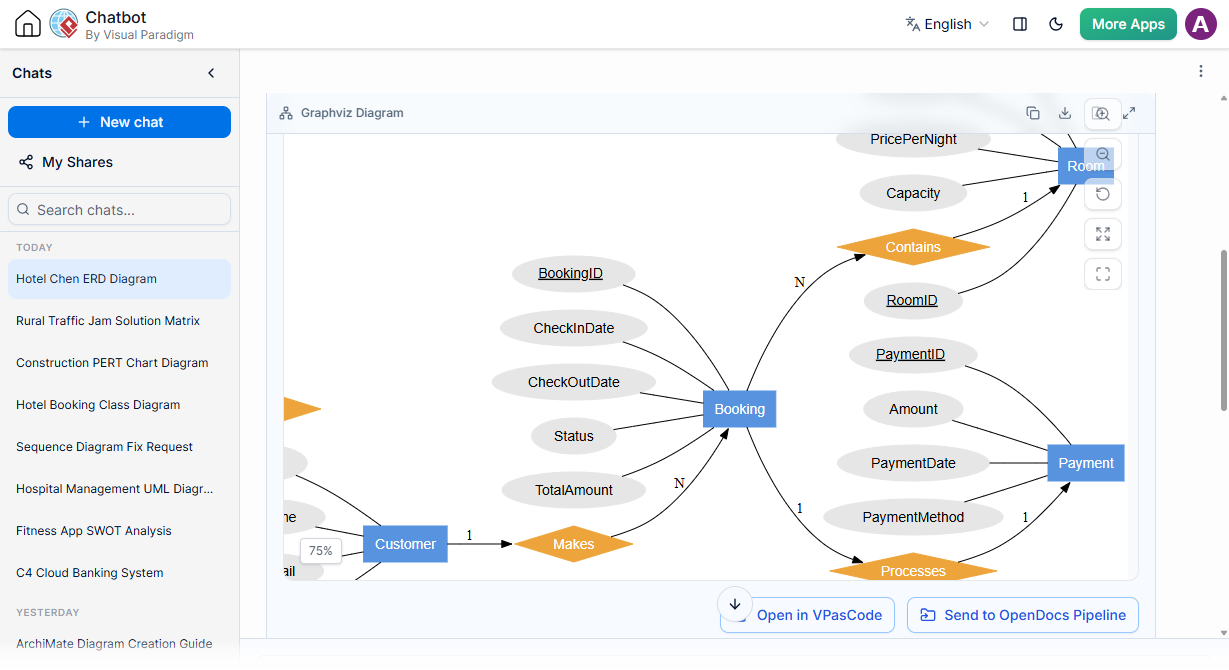Open Rural Traffic Jam Solution Matrix chat
1229x670 pixels.
click(119, 321)
